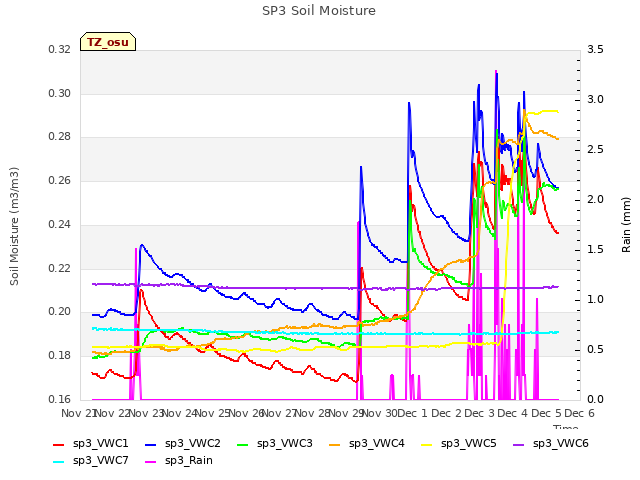640x480 pixels.
Task: Toggle sp3_VWC2 legend entry
Action: (x=183, y=444)
